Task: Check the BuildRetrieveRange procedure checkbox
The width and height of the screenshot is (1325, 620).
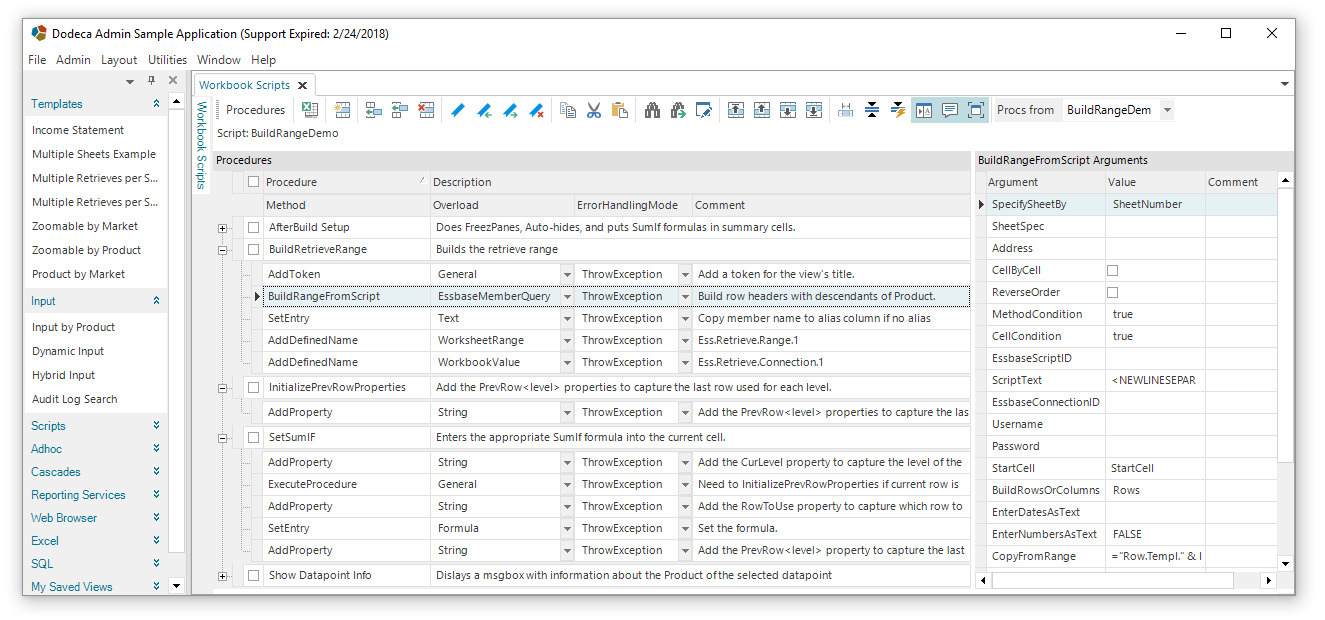Action: click(x=253, y=249)
